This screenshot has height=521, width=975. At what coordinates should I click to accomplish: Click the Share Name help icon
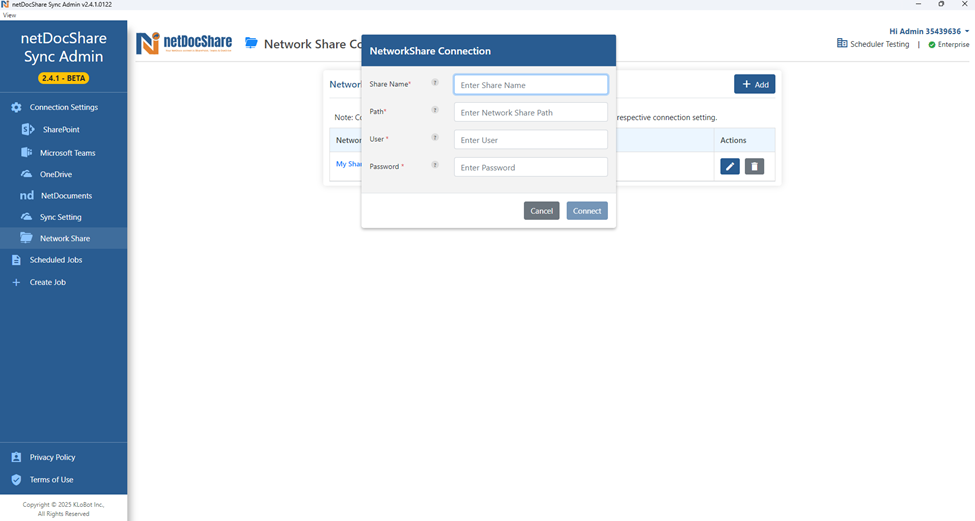[x=435, y=82]
